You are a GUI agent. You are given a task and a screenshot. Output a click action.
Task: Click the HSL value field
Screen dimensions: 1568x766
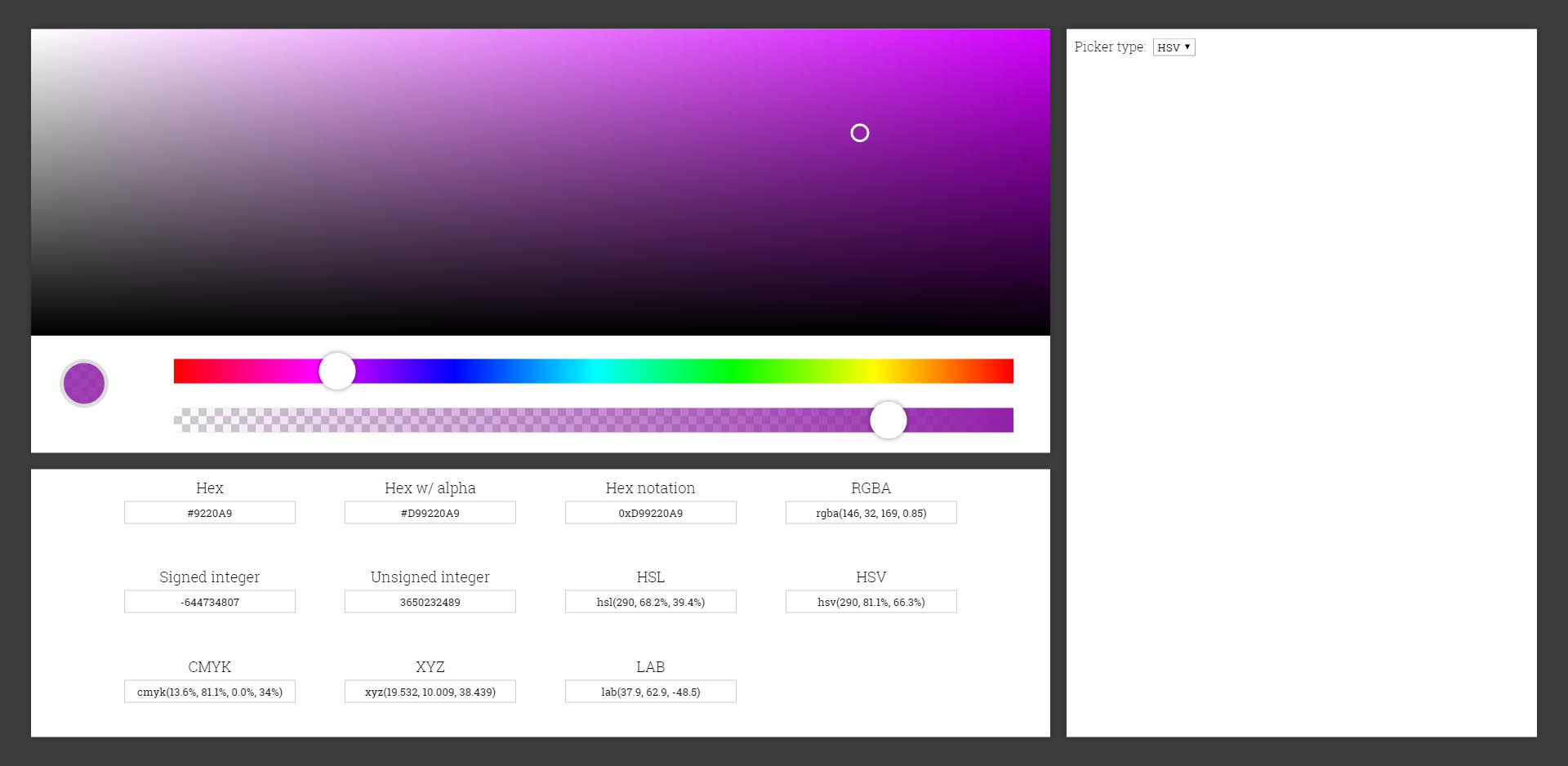point(651,602)
